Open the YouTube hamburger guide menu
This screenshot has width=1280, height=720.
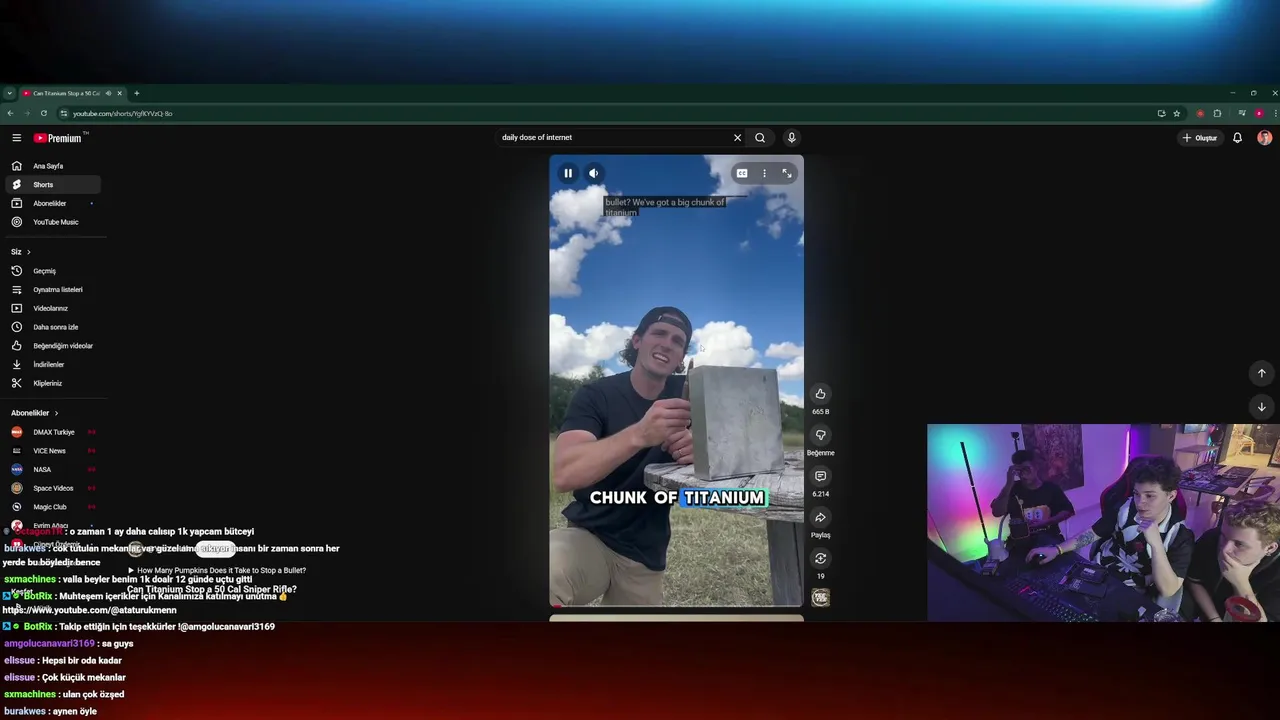click(16, 138)
